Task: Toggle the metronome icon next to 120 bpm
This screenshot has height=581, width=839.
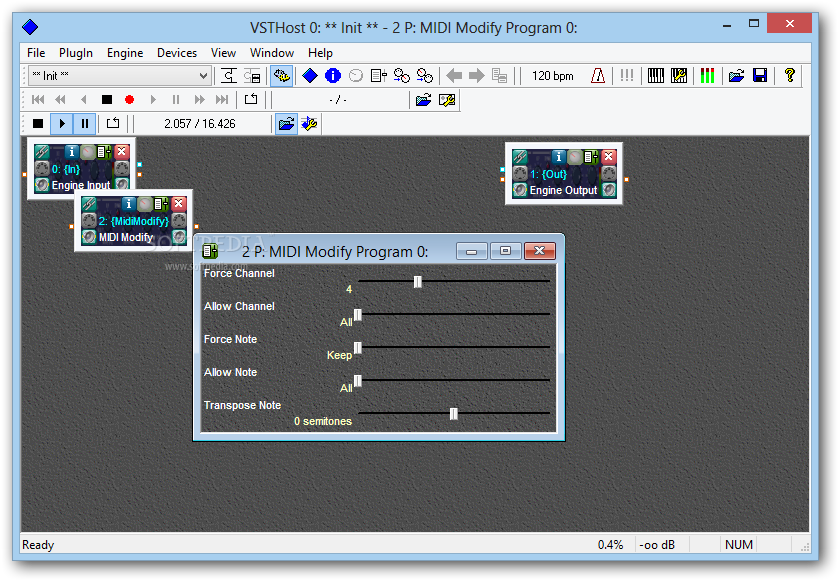Action: coord(598,76)
